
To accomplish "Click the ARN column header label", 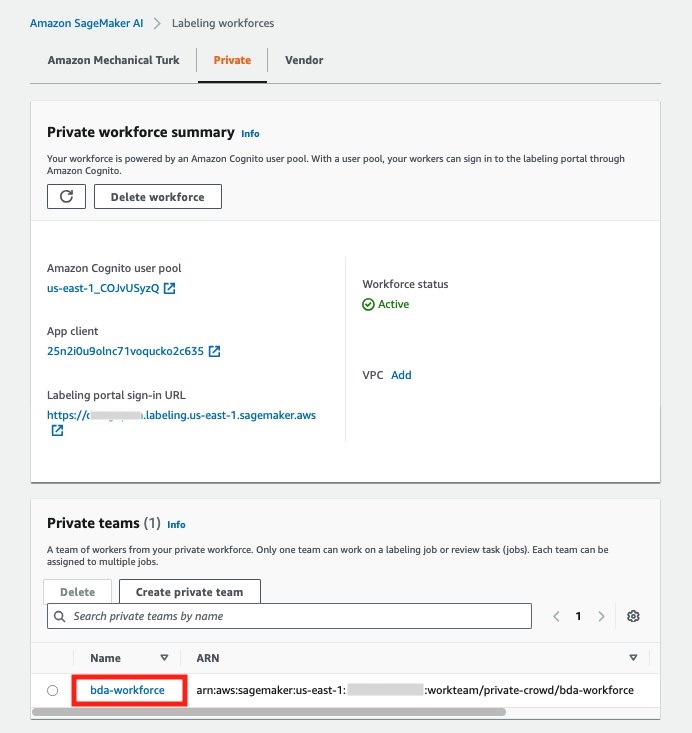I will pyautogui.click(x=208, y=658).
